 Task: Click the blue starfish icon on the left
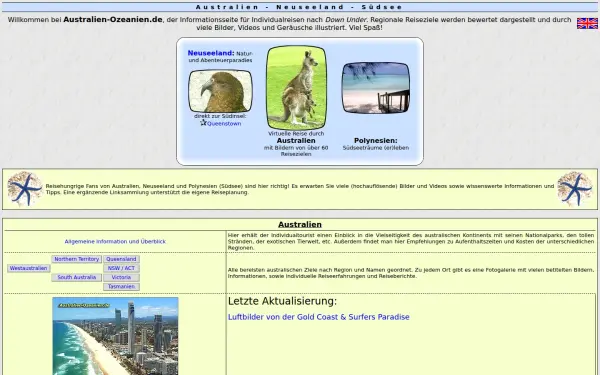click(25, 189)
